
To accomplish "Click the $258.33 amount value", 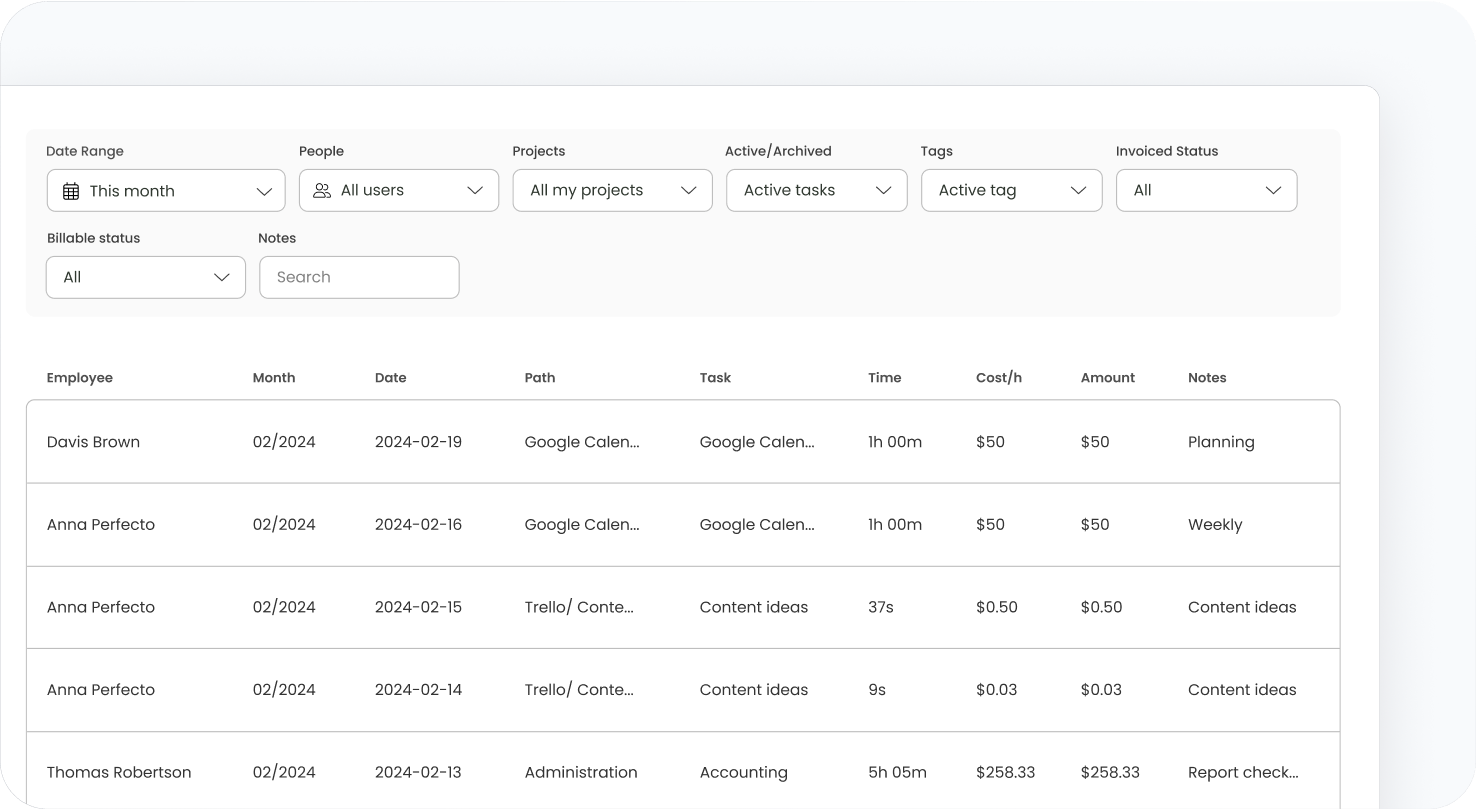I will click(1110, 772).
